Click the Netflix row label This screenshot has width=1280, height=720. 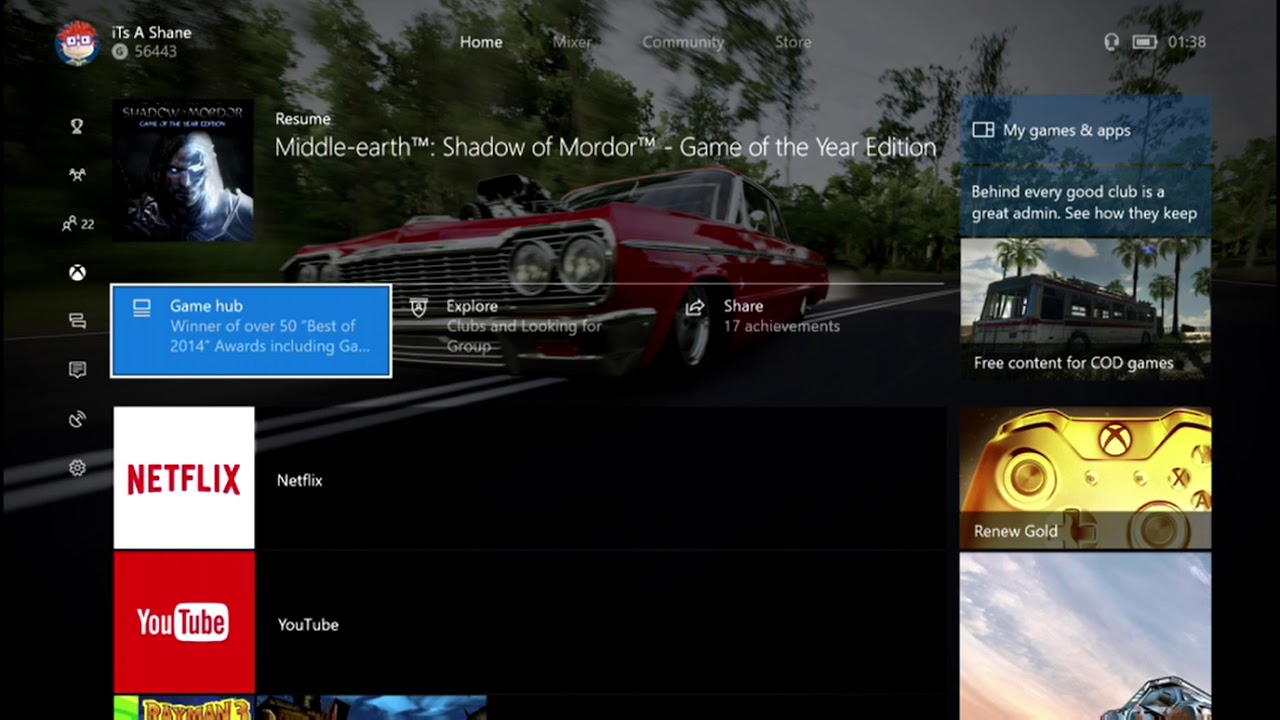click(300, 481)
